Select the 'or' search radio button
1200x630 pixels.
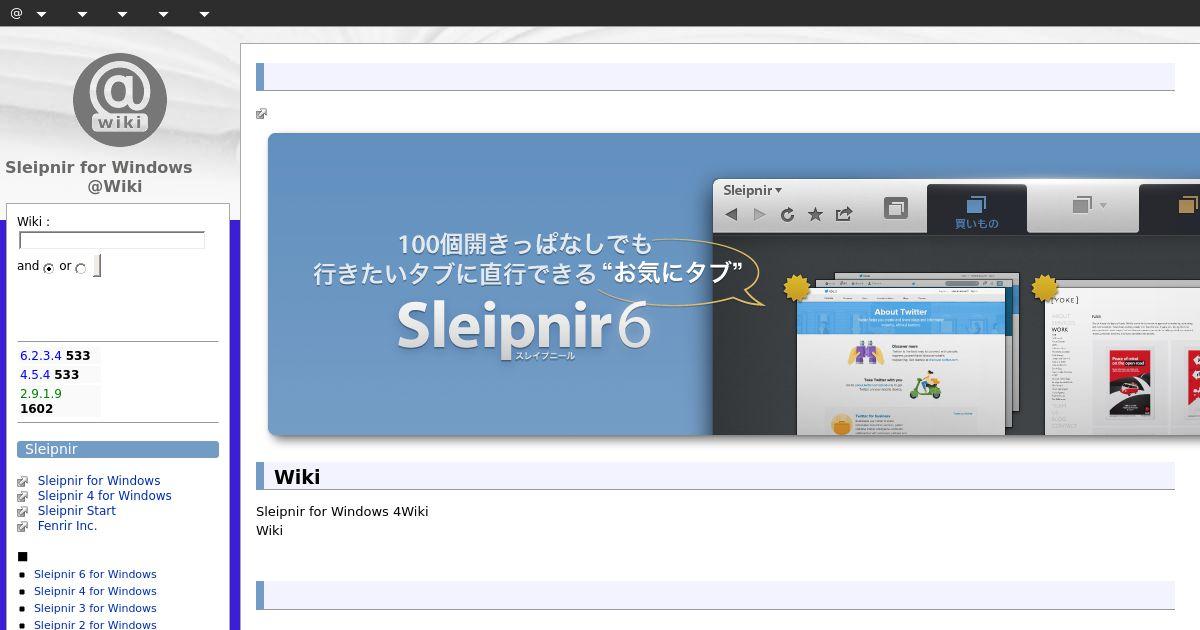coord(81,268)
